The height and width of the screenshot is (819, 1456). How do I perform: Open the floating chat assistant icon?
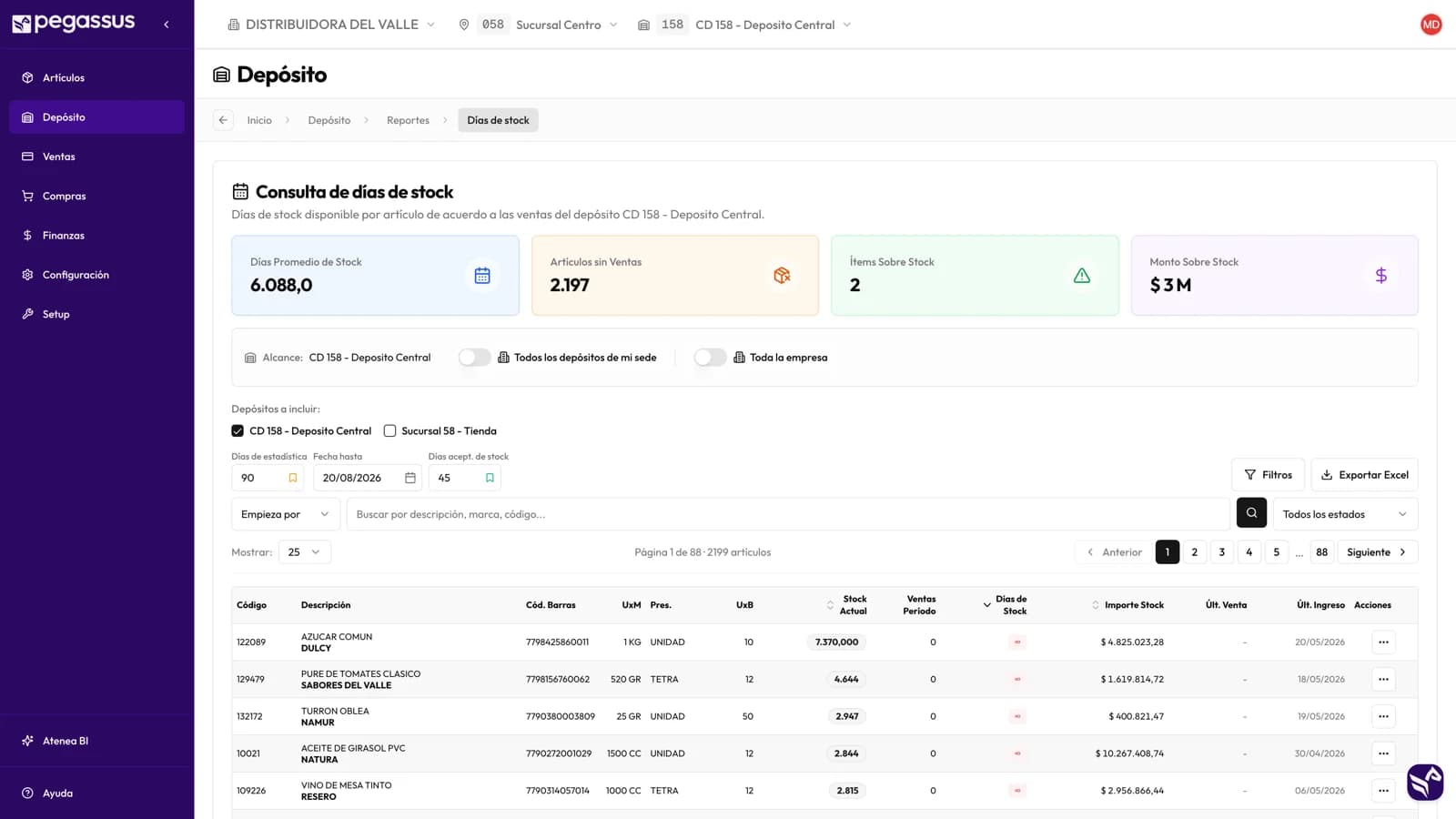[1425, 783]
